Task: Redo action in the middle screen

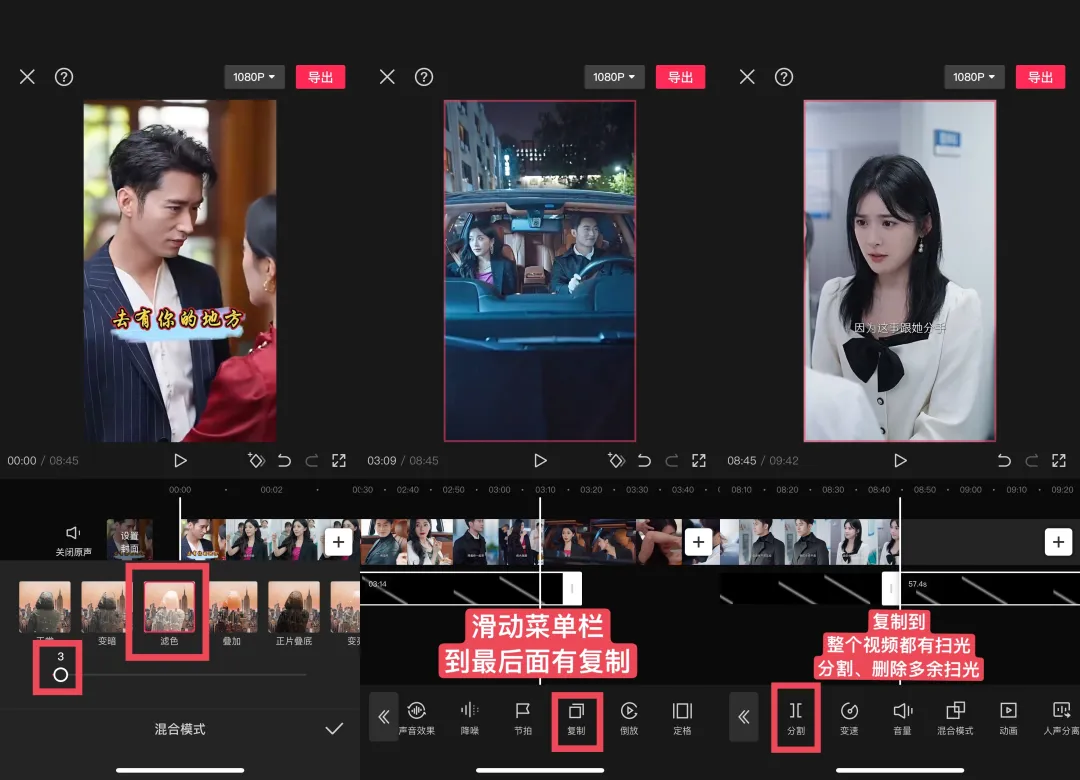Action: pos(672,460)
